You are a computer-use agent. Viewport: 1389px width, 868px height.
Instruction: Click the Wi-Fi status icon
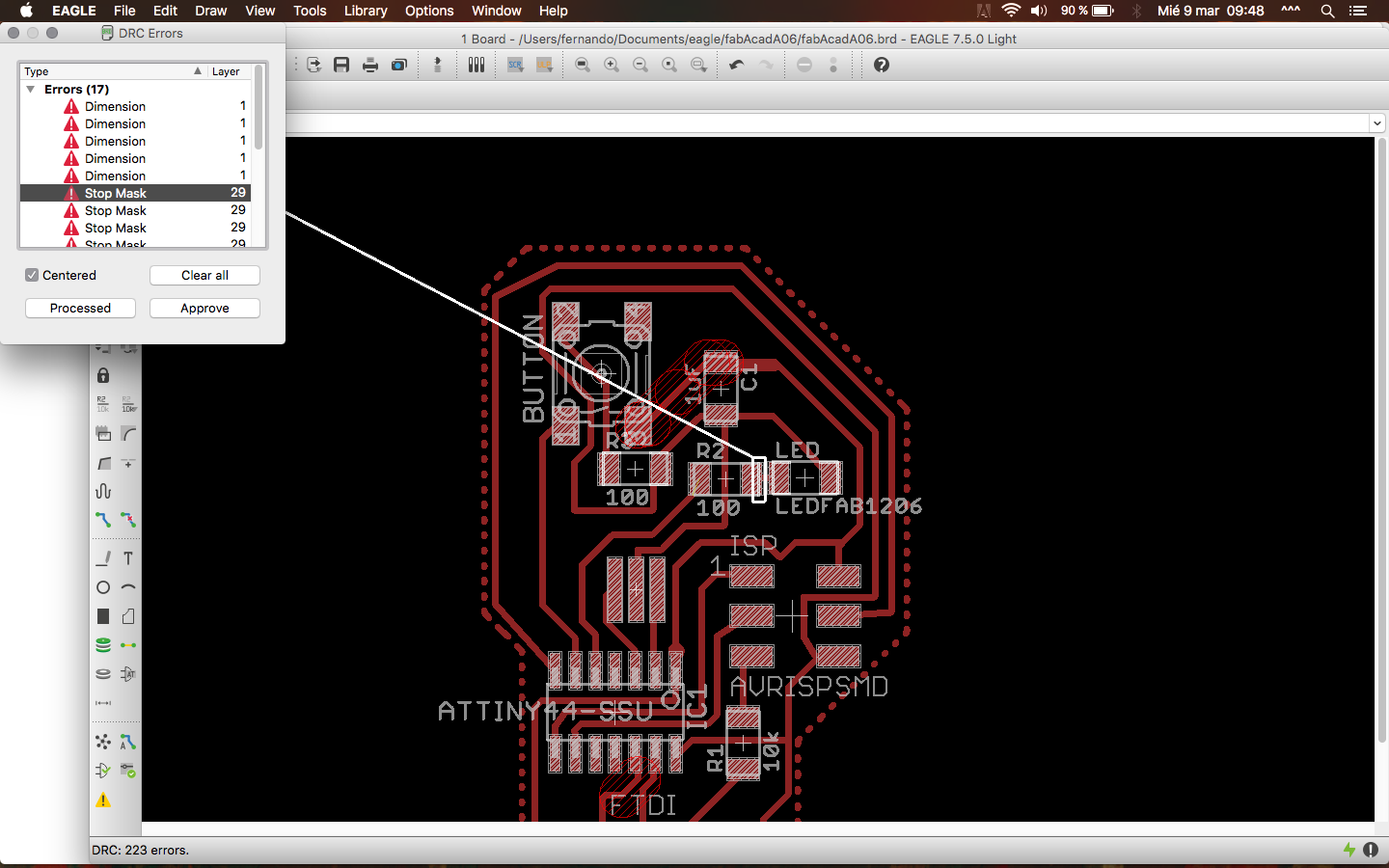pyautogui.click(x=1011, y=11)
